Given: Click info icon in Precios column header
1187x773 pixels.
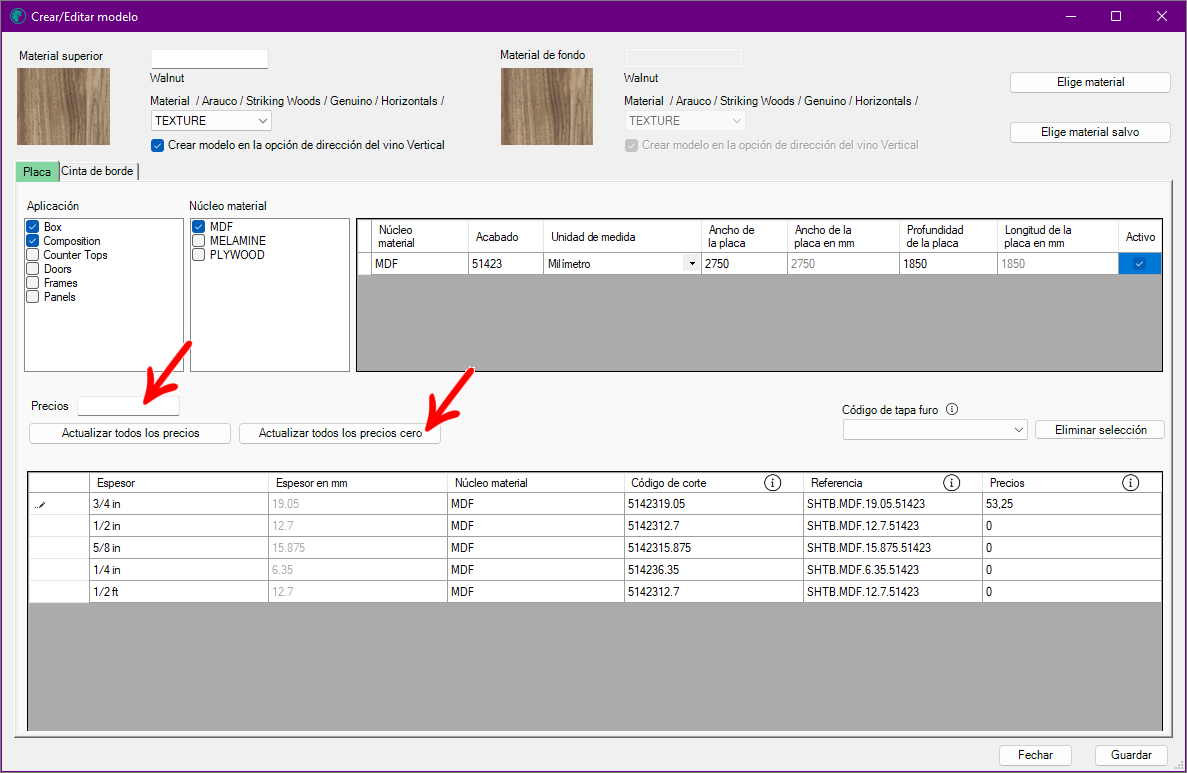Looking at the screenshot, I should pos(1130,483).
